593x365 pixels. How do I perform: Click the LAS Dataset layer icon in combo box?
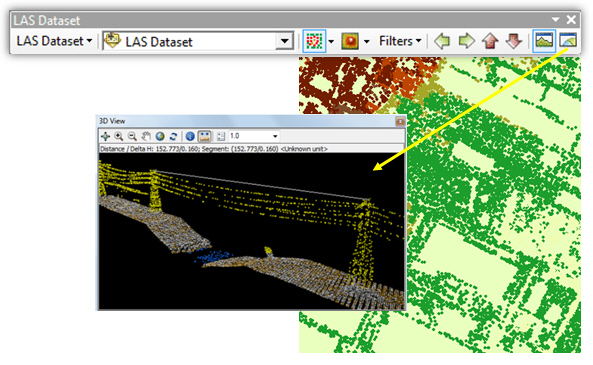coord(112,40)
